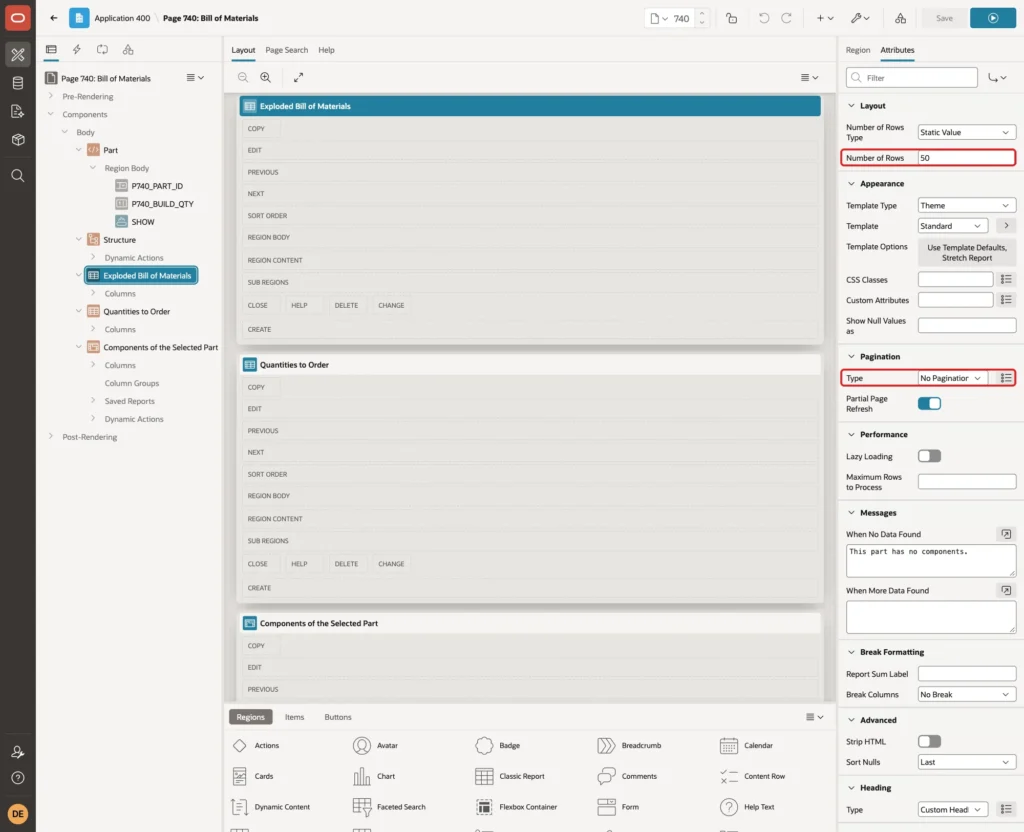The image size is (1024, 832).
Task: Select the Quantities to Order tree node
Action: coord(136,312)
